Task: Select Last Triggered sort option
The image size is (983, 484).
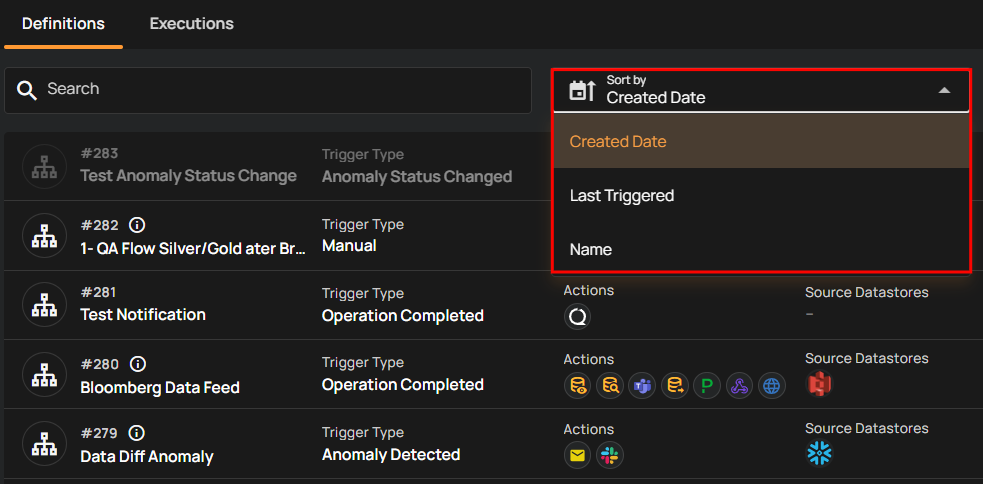Action: click(622, 196)
